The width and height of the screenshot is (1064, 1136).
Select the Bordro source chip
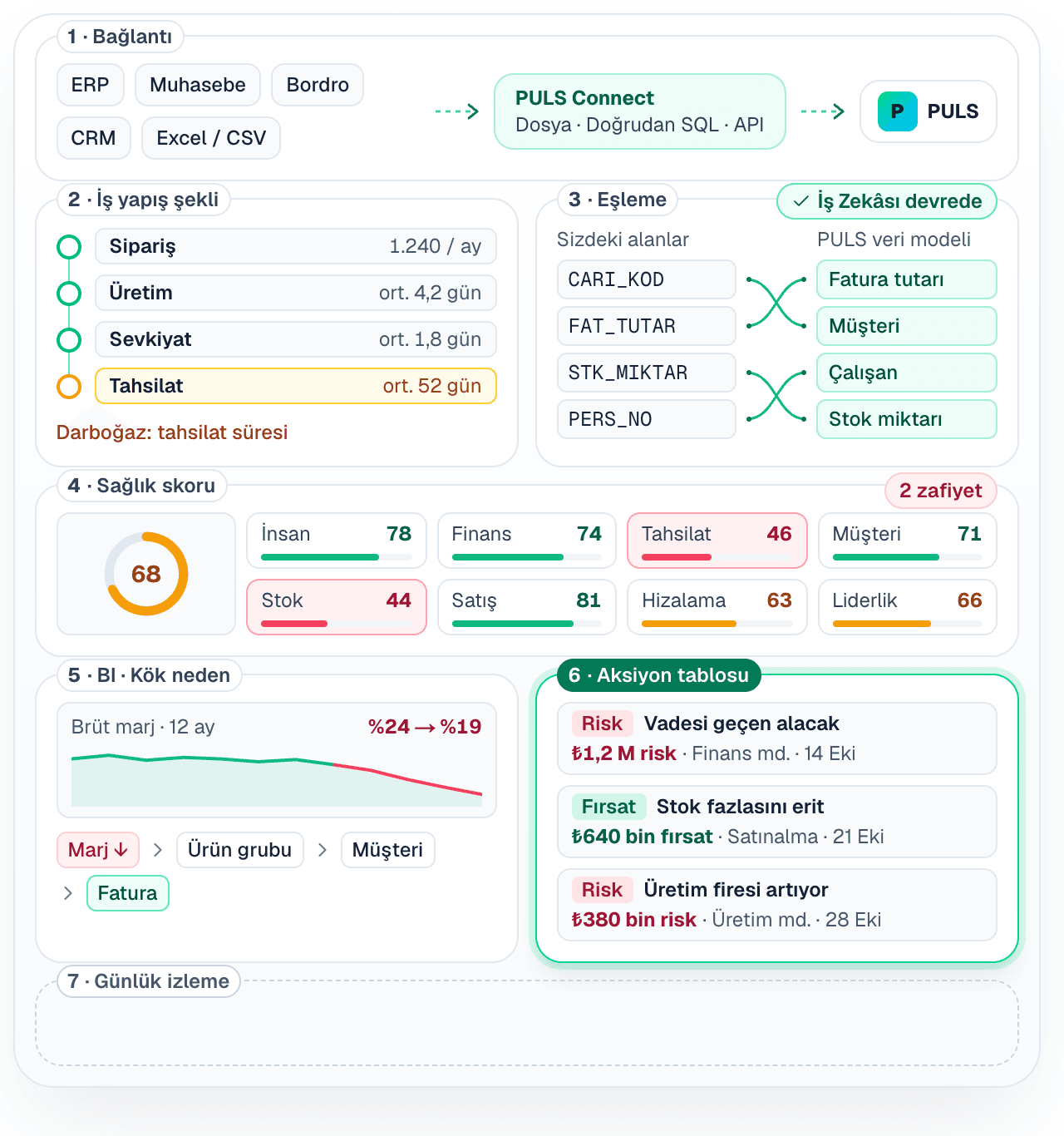coord(318,85)
